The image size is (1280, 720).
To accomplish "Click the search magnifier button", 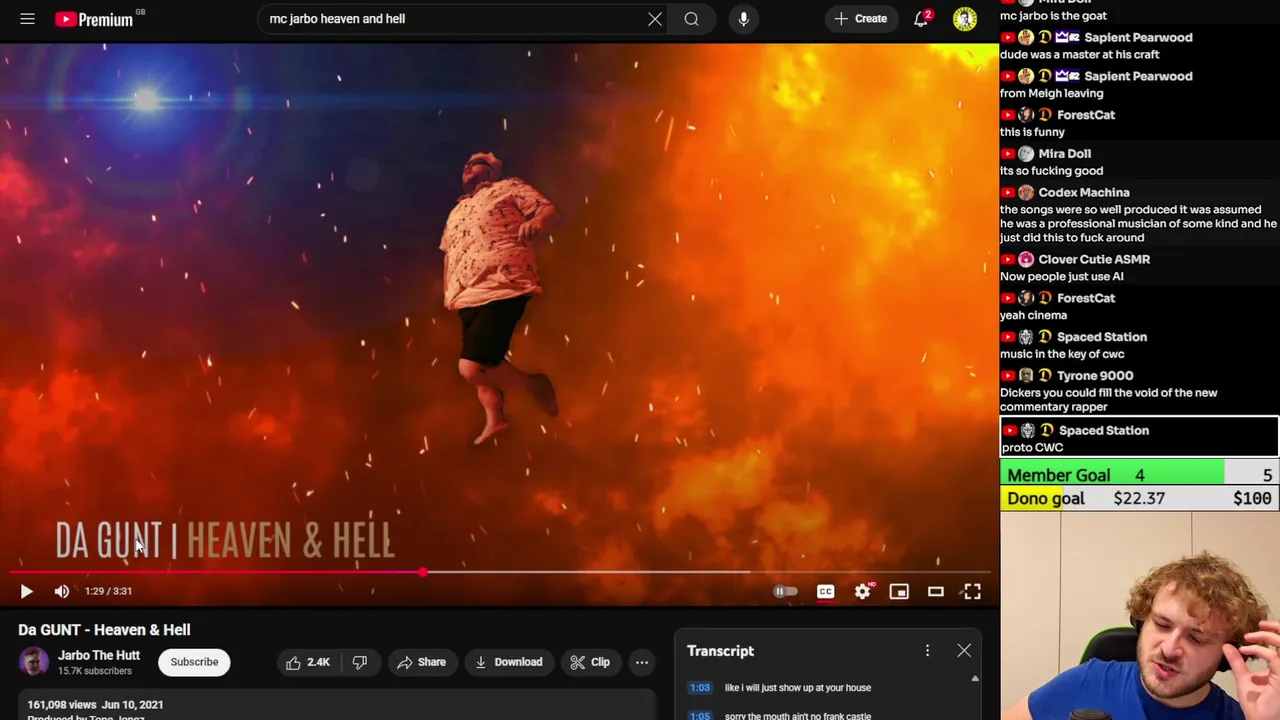I will [691, 19].
